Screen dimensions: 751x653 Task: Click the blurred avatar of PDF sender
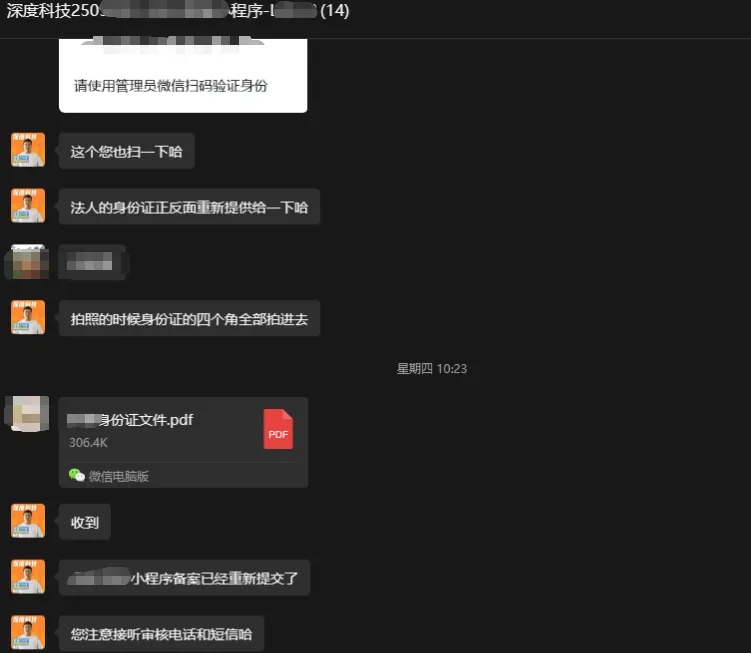coord(28,413)
